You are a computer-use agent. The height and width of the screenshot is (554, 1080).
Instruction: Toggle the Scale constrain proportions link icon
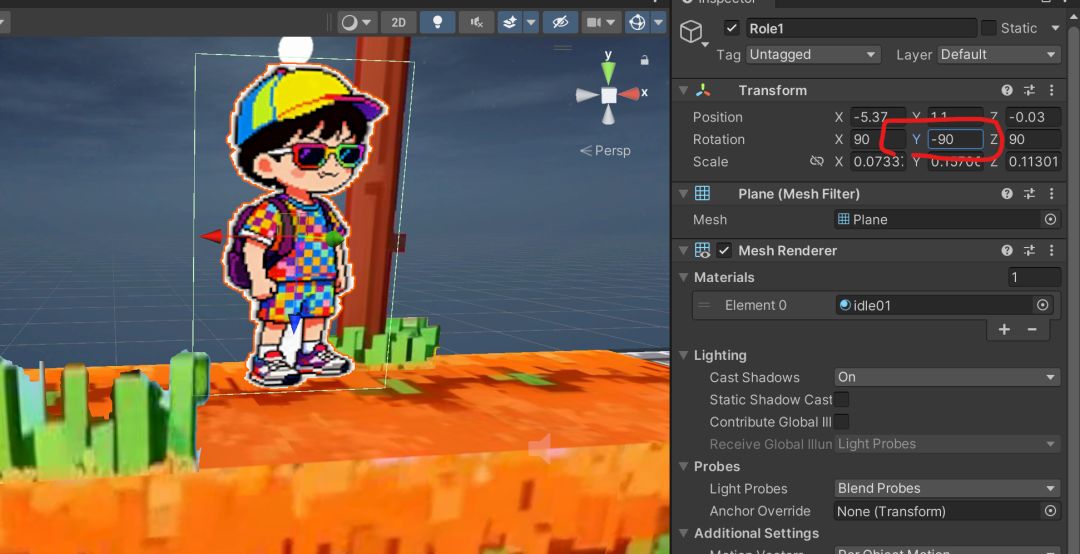(817, 161)
